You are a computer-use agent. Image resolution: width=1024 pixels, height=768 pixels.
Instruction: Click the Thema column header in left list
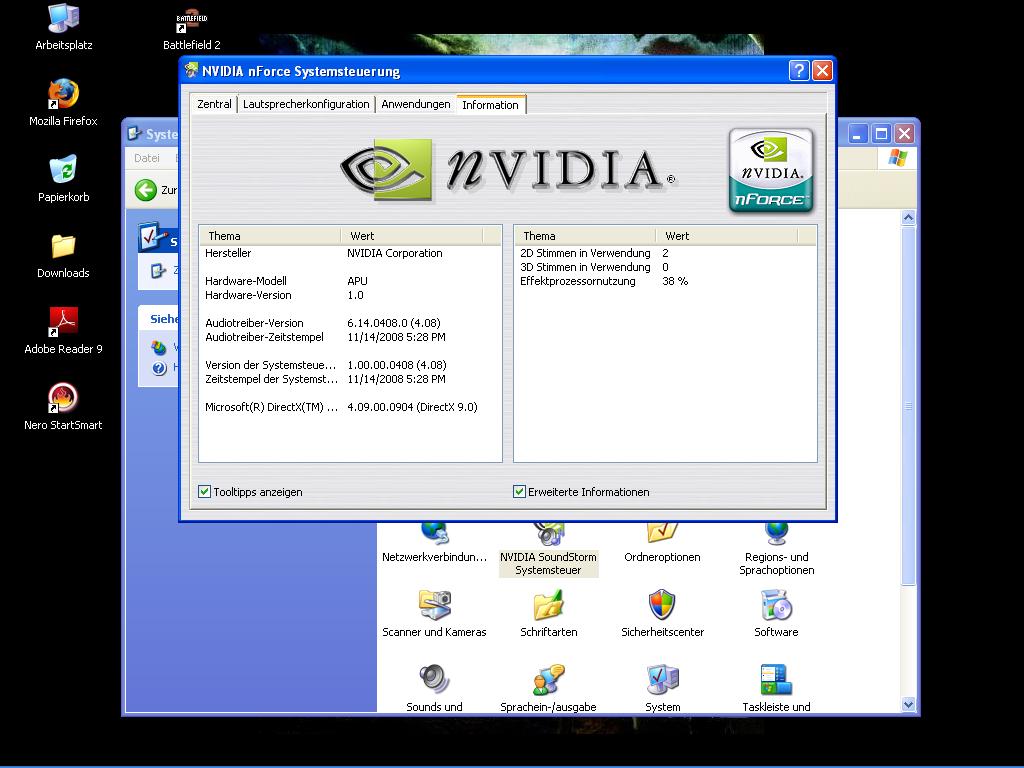pyautogui.click(x=270, y=236)
